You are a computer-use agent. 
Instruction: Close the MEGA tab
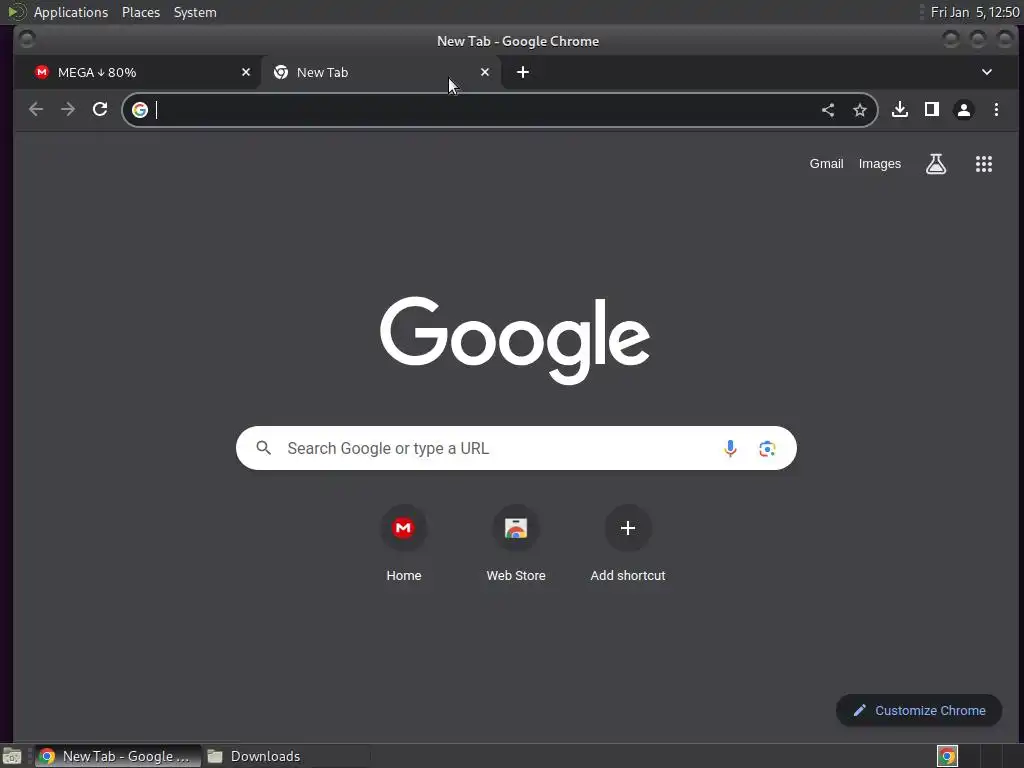click(x=246, y=72)
